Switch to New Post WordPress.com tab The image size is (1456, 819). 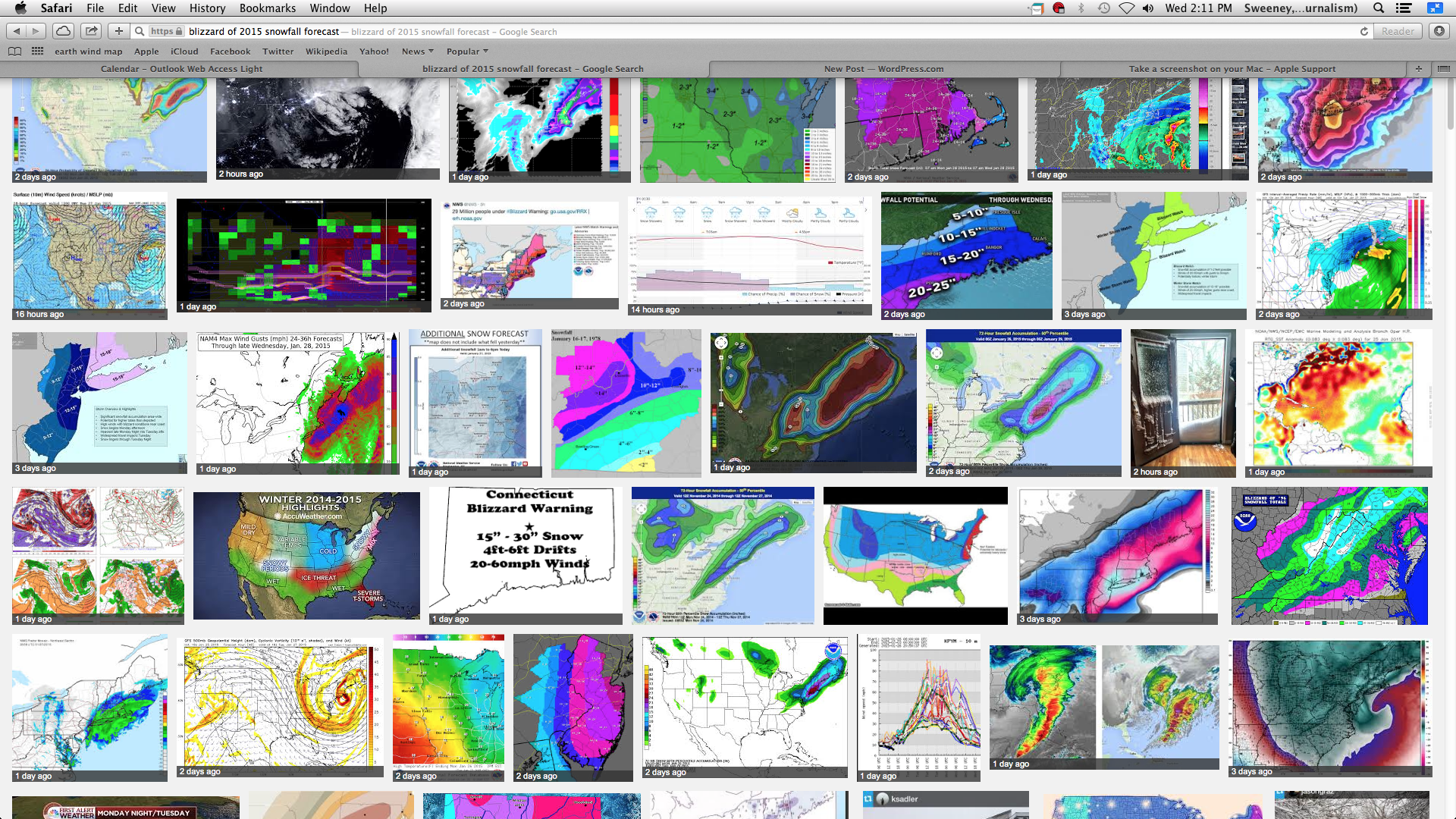(x=883, y=69)
